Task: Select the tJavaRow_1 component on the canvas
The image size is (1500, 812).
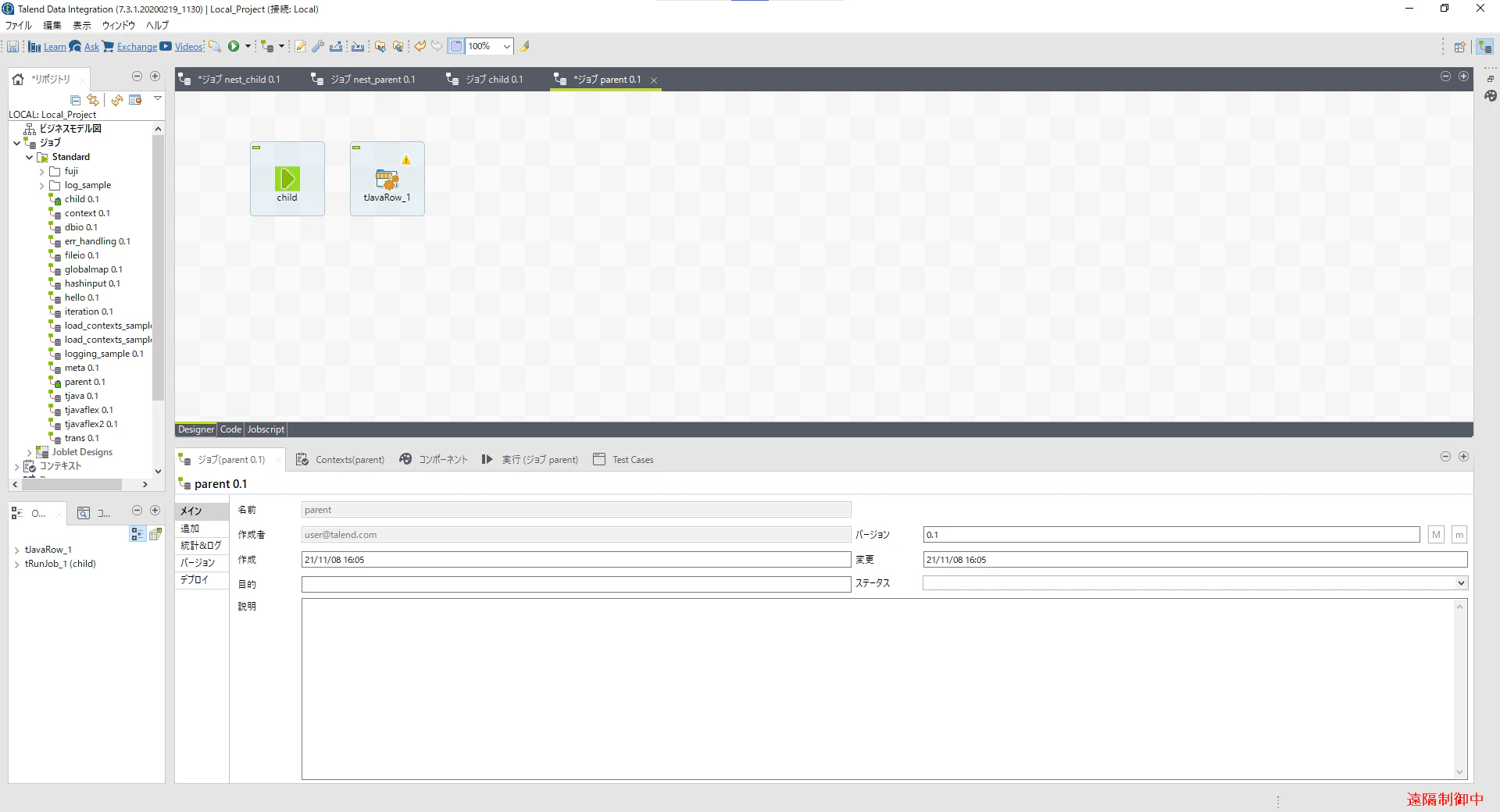Action: pyautogui.click(x=387, y=179)
